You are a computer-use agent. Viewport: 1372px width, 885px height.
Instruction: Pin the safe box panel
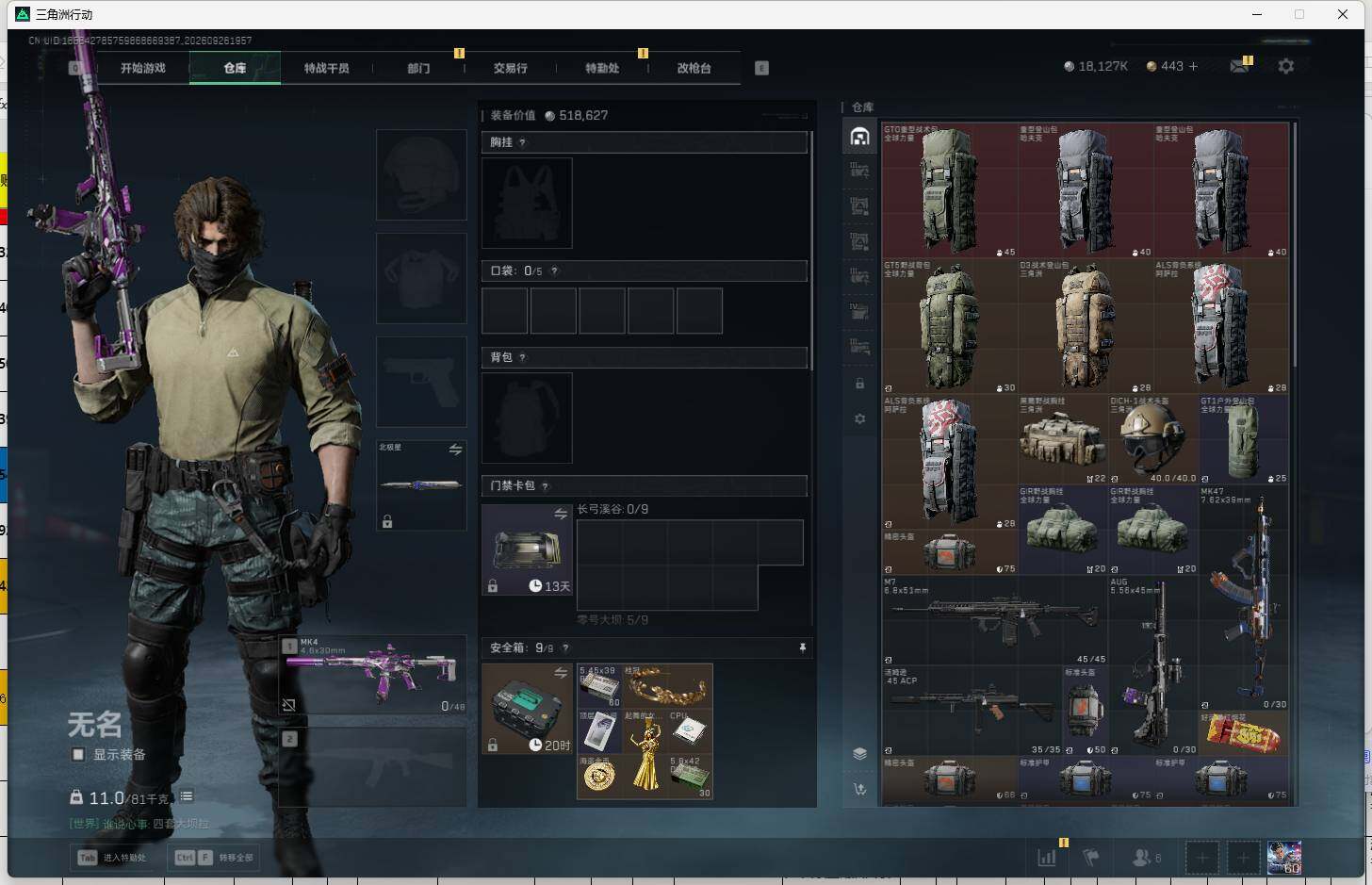click(x=802, y=647)
